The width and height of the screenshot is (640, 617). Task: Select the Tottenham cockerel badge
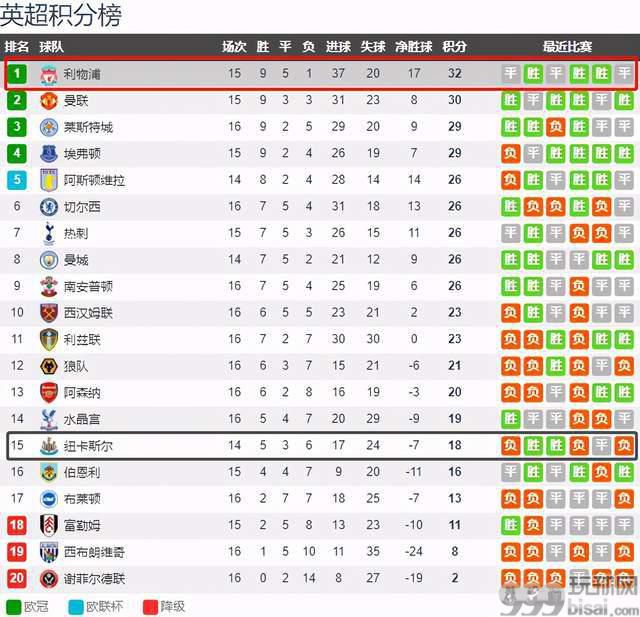[x=49, y=233]
